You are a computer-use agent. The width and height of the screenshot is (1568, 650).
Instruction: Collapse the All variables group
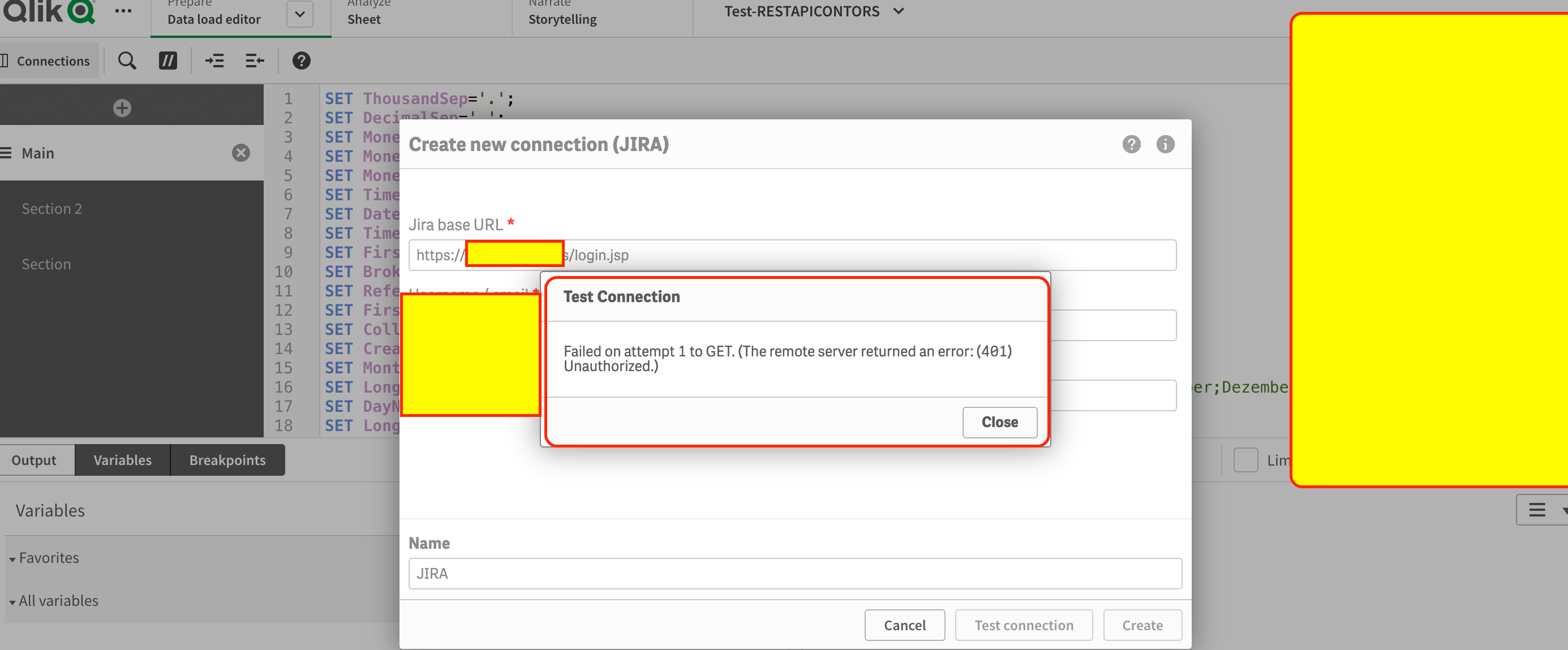point(12,602)
